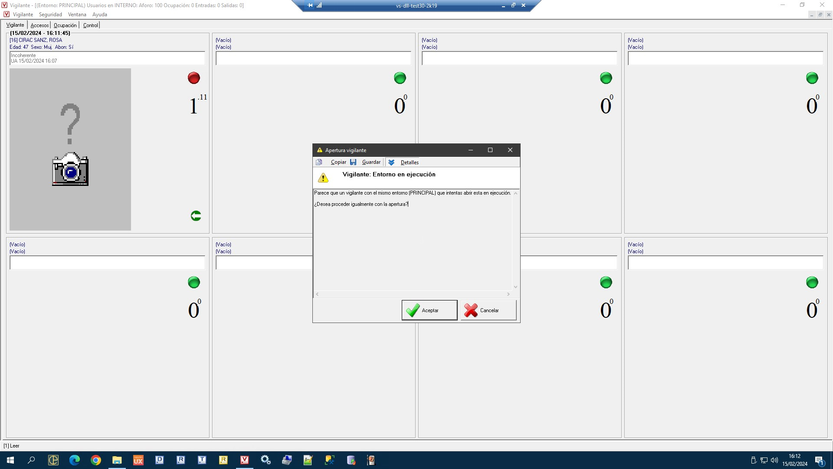This screenshot has height=469, width=833.
Task: Open taskbar search magnifier
Action: [x=31, y=460]
